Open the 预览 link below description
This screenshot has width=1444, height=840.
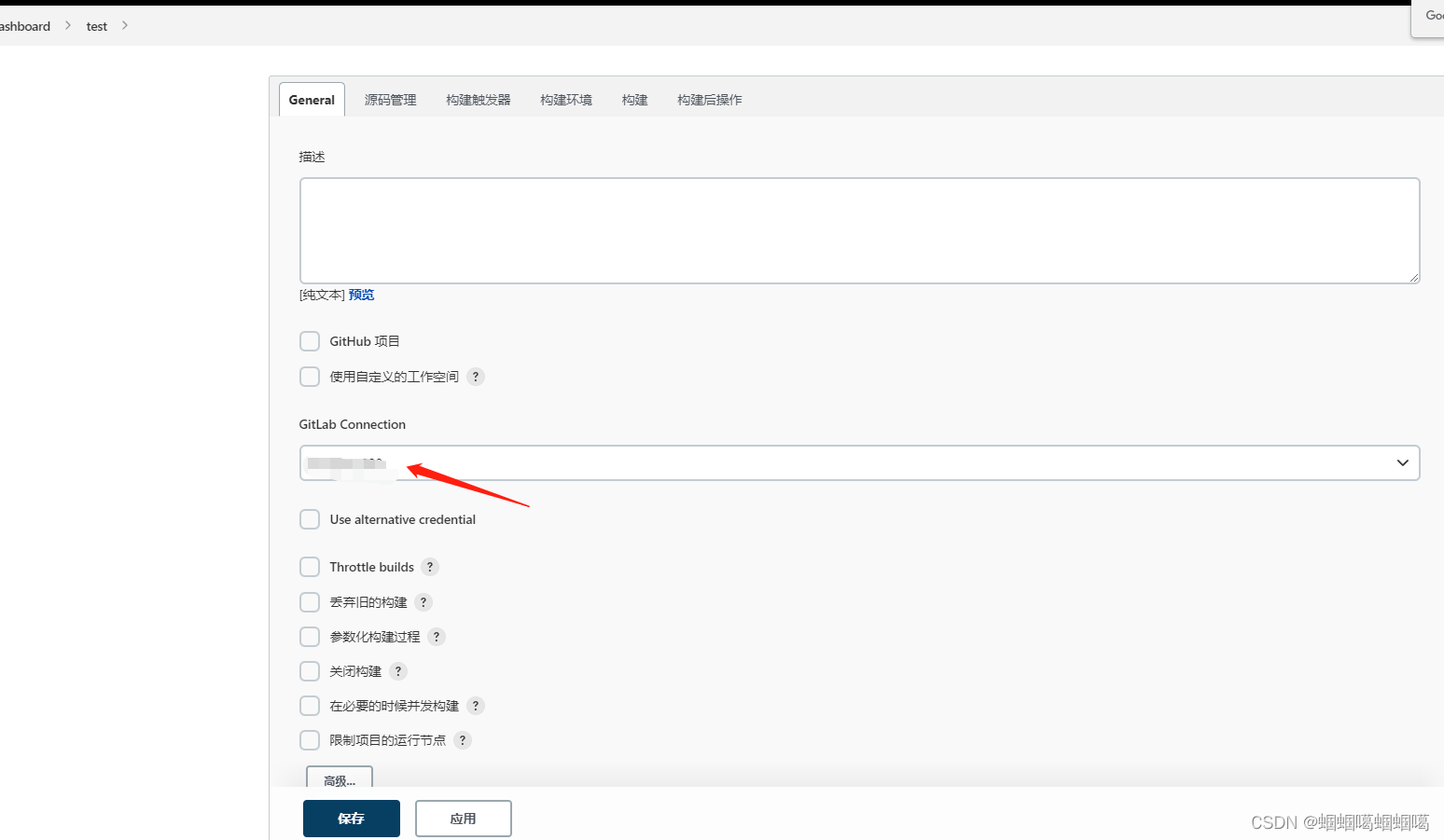362,294
